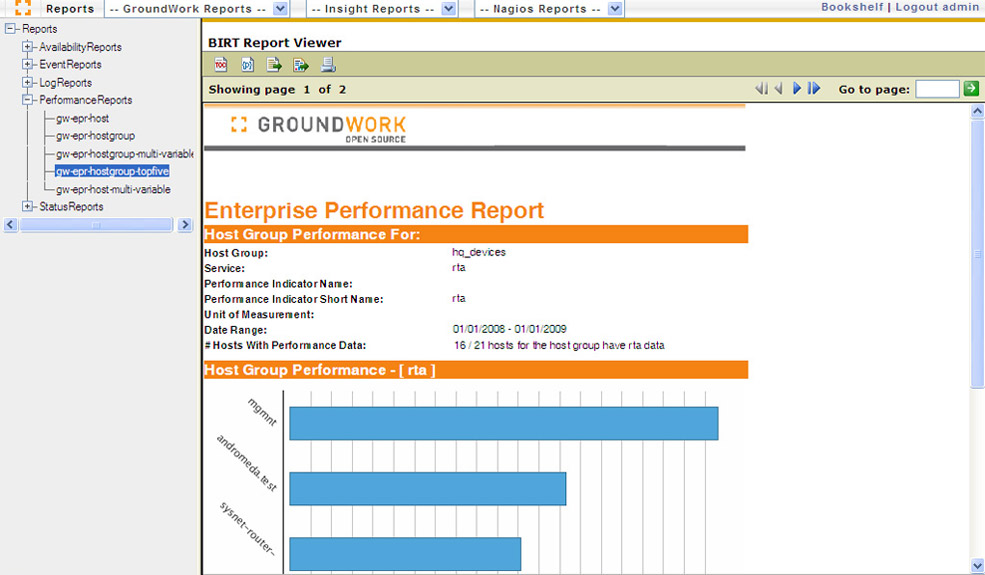Click the run report with parameters icon
Image resolution: width=985 pixels, height=575 pixels.
(x=248, y=65)
